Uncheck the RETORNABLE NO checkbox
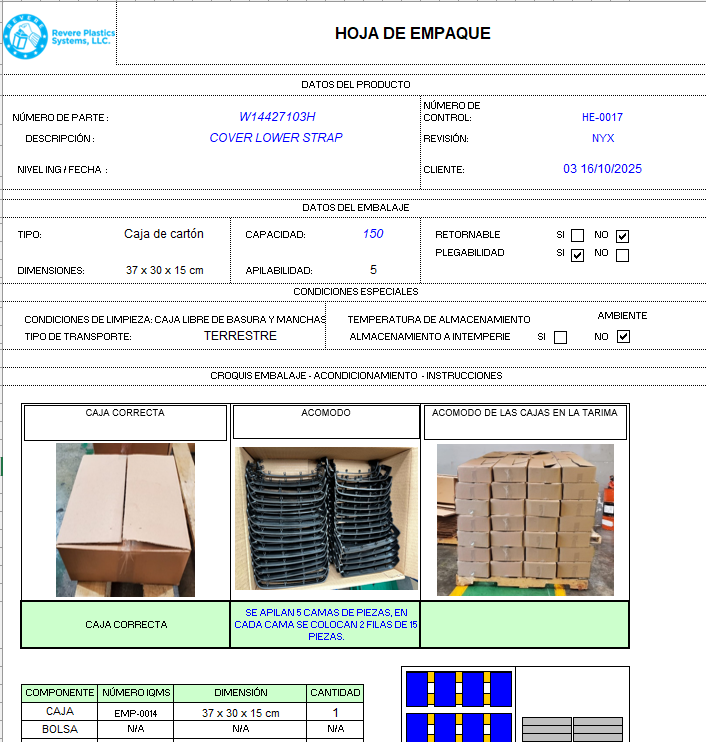 [x=622, y=236]
